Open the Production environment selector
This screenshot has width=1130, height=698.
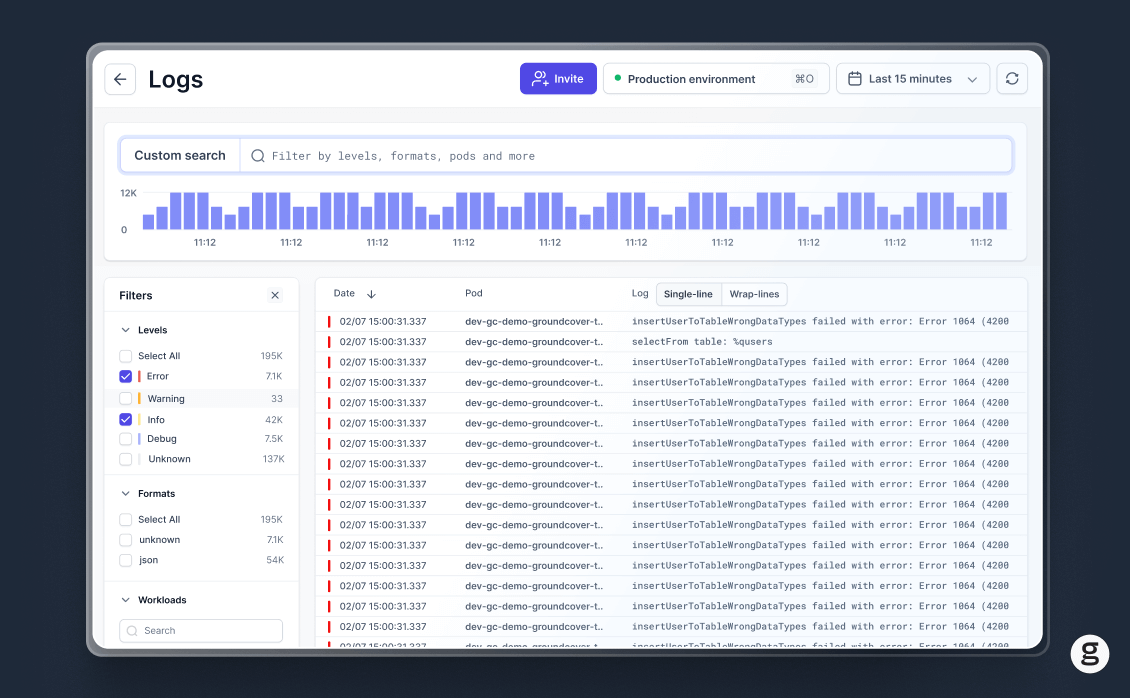[716, 79]
